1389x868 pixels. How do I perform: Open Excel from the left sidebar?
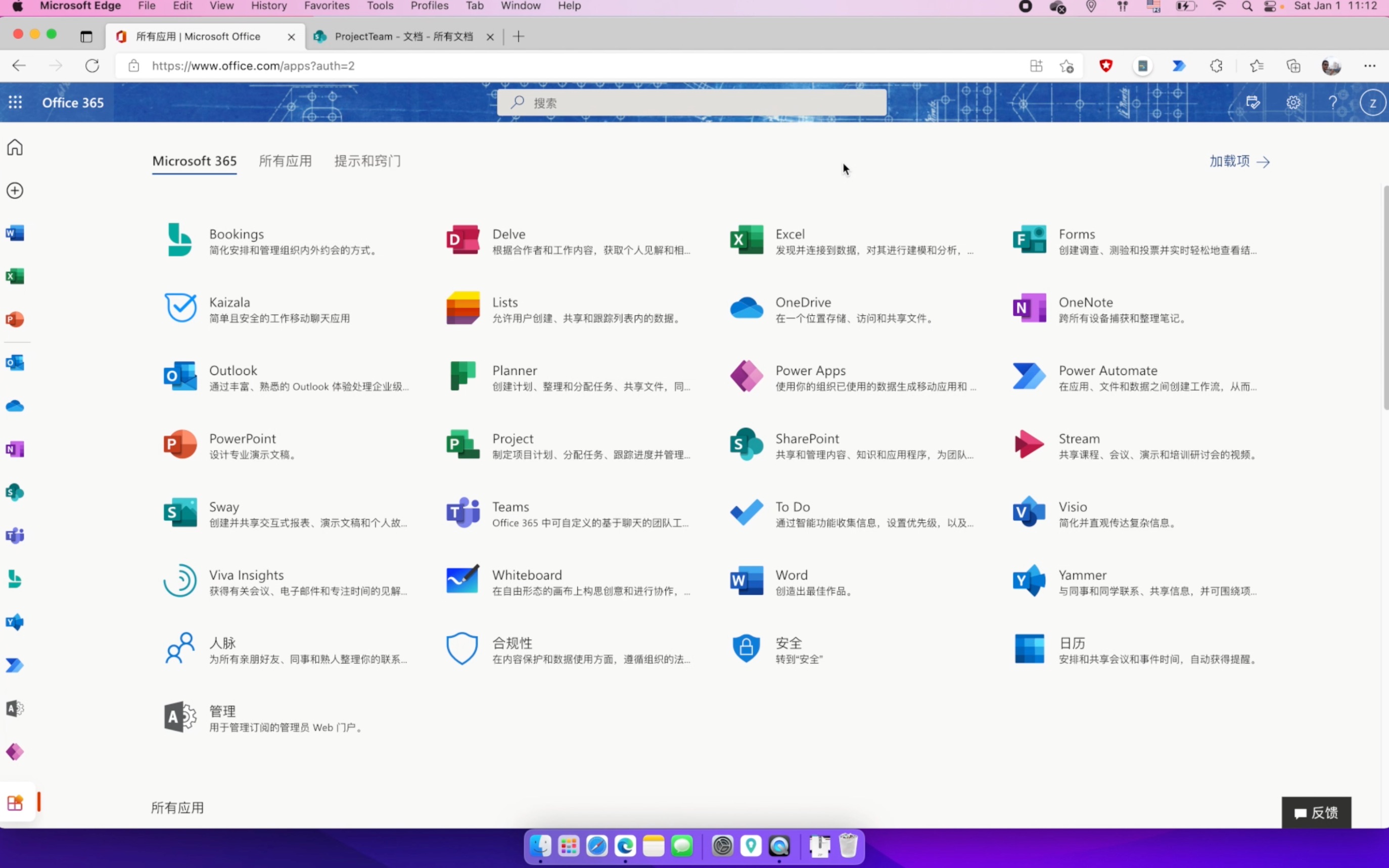[14, 276]
